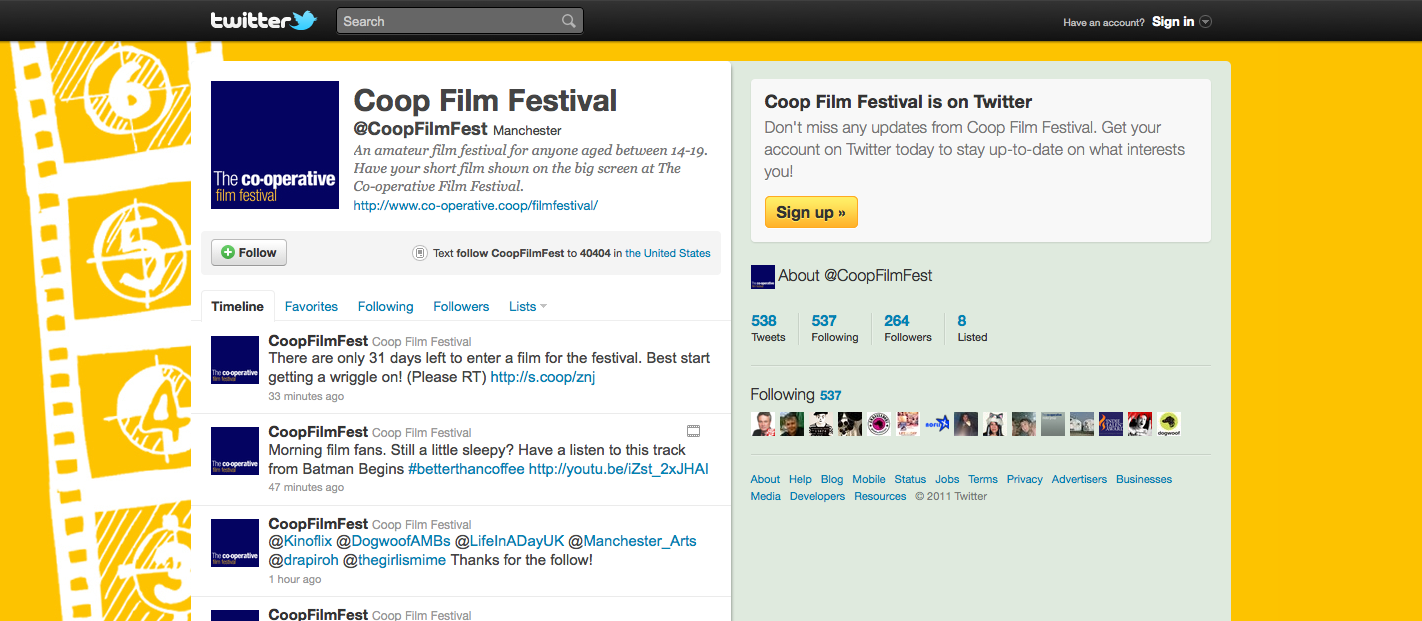Screen dimensions: 1422x621
Task: Click the '47 minutes ago' timestamp
Action: click(306, 488)
